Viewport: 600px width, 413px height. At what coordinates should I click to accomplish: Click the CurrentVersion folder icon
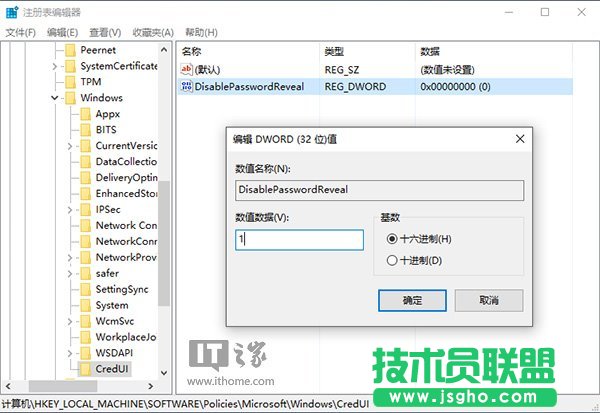pos(86,146)
